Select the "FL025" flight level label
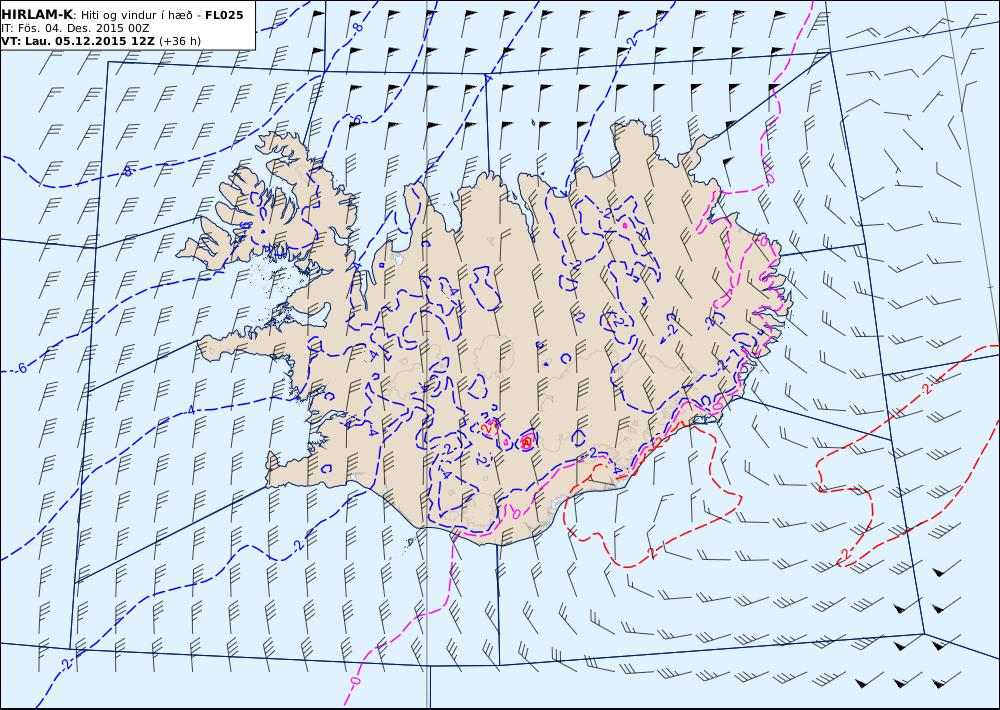This screenshot has width=1000, height=710. [x=224, y=15]
